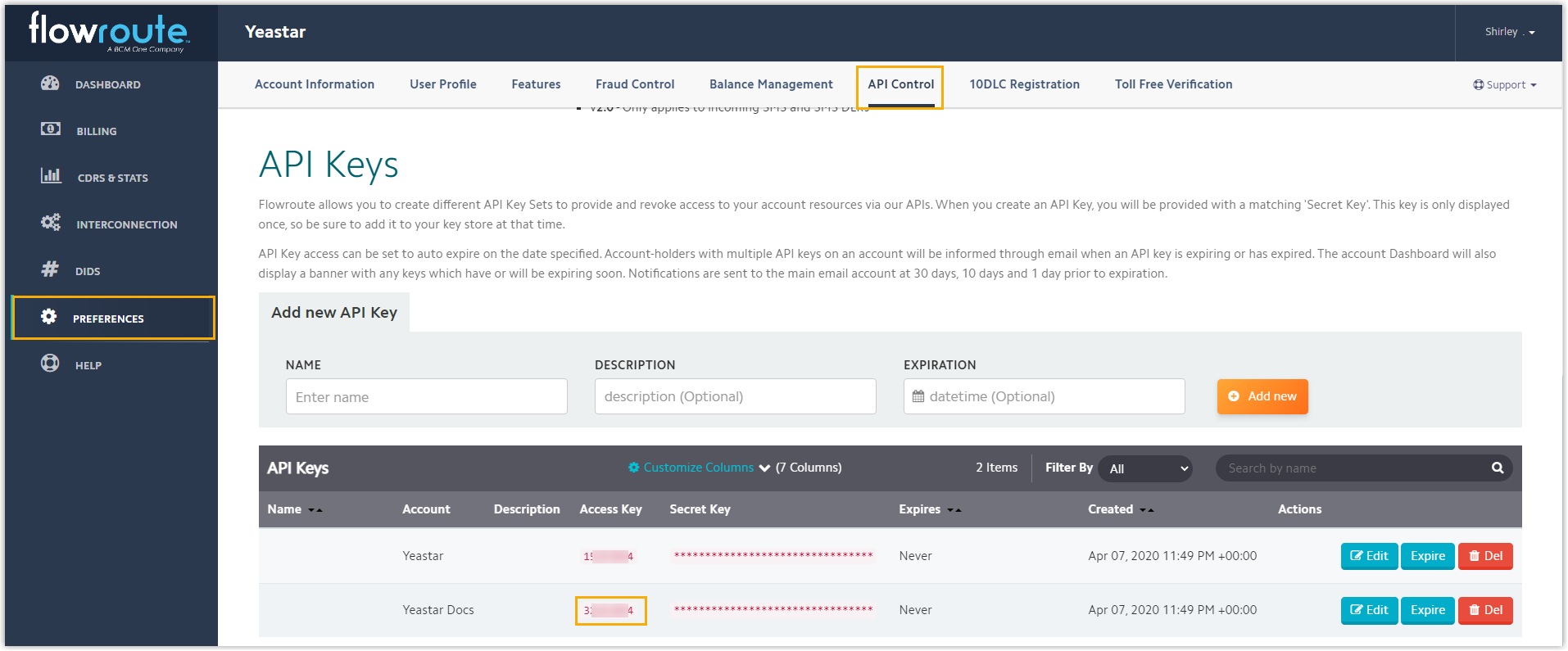
Task: Open Preferences using the gear icon
Action: (49, 317)
